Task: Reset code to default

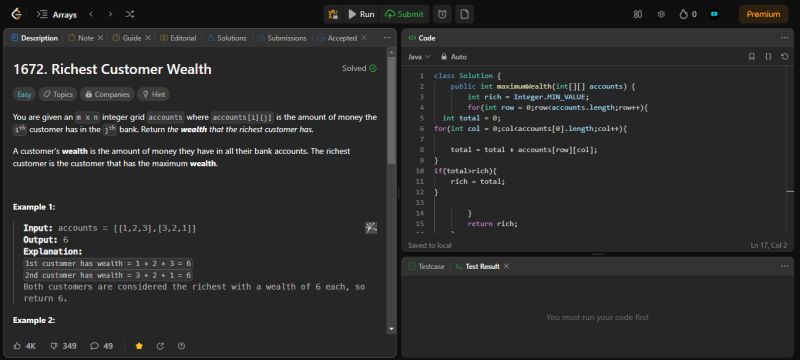Action: tap(785, 57)
